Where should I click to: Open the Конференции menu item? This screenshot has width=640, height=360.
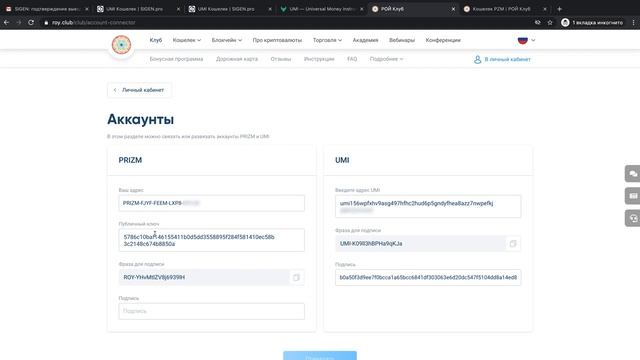pyautogui.click(x=443, y=40)
